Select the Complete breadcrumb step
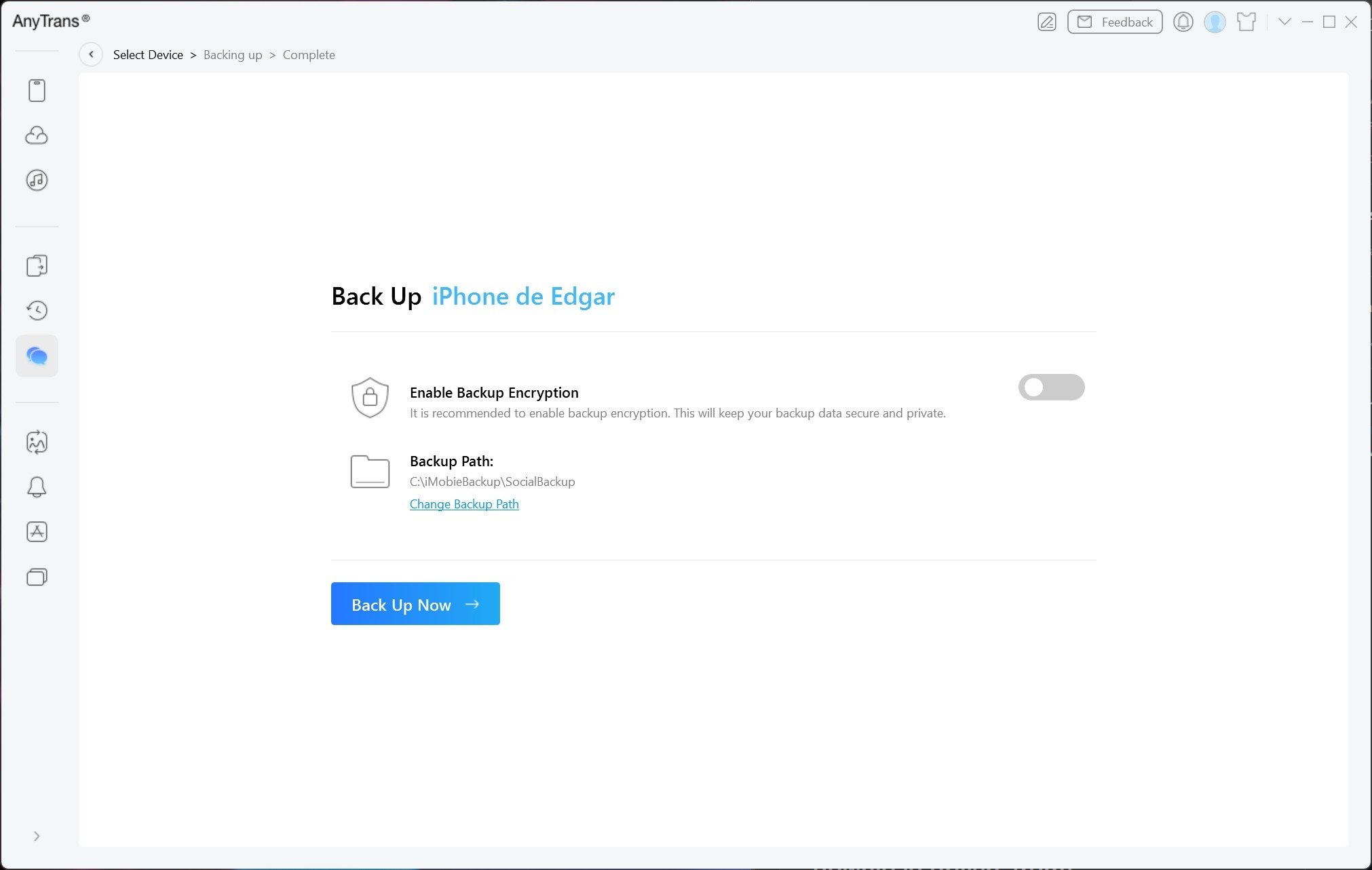Viewport: 1372px width, 870px height. (x=308, y=54)
